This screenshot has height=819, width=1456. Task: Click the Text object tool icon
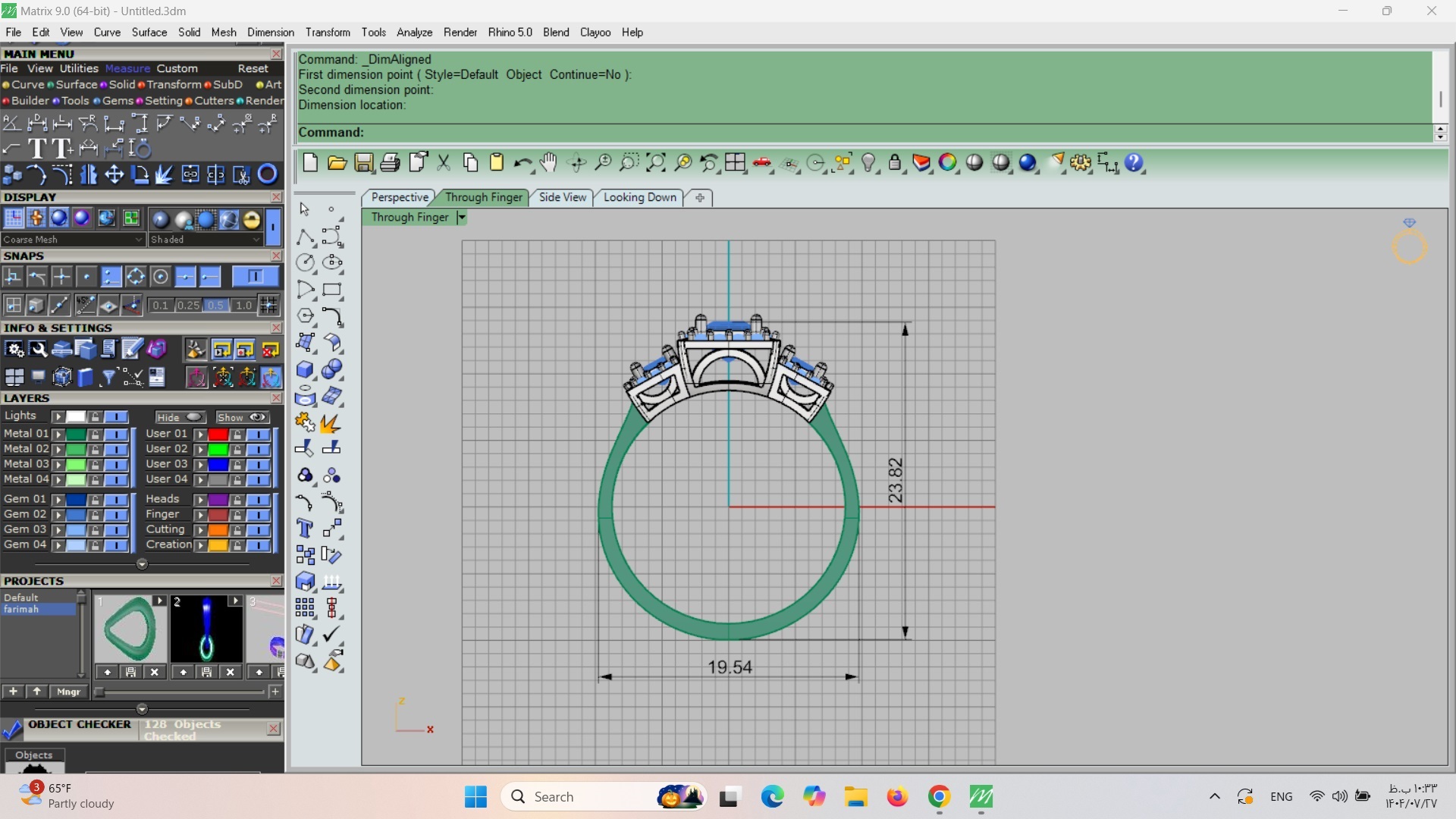point(305,529)
